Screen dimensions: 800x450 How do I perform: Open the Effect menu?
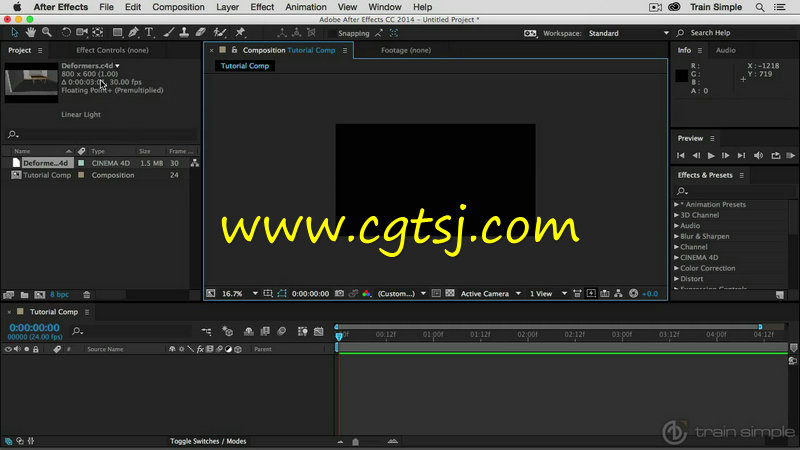[x=262, y=7]
